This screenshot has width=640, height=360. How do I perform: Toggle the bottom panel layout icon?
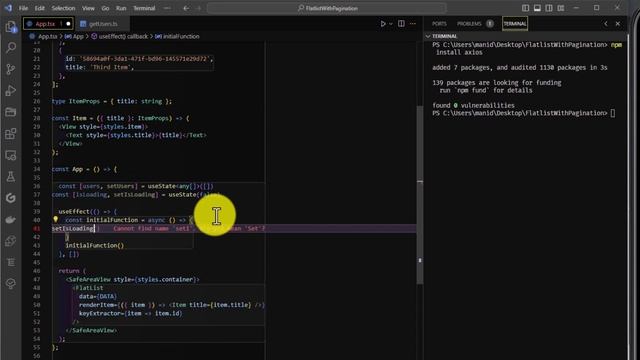537,8
